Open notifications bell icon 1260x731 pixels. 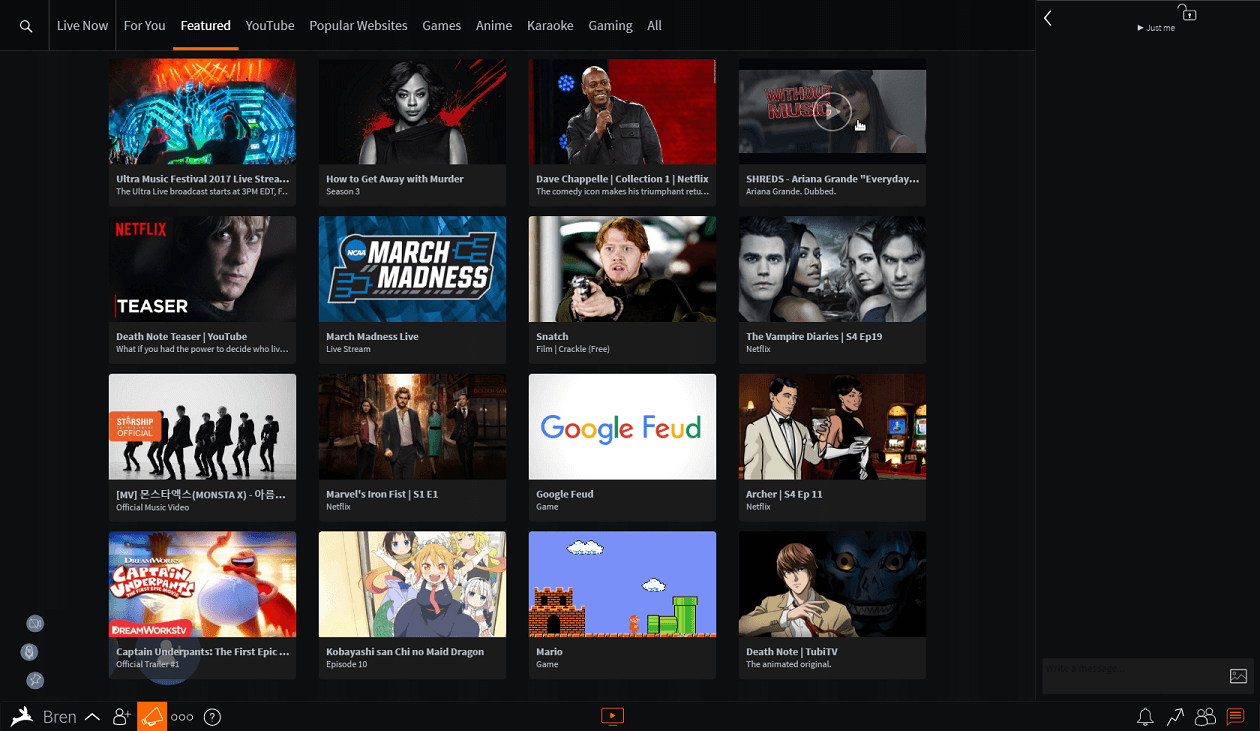(x=1145, y=717)
